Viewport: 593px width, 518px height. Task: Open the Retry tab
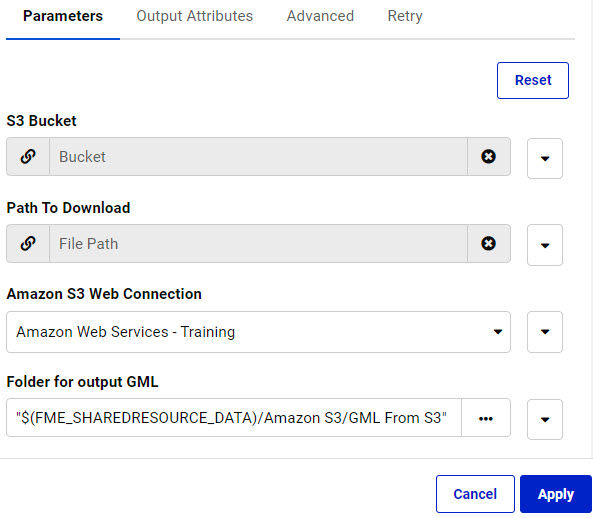405,16
